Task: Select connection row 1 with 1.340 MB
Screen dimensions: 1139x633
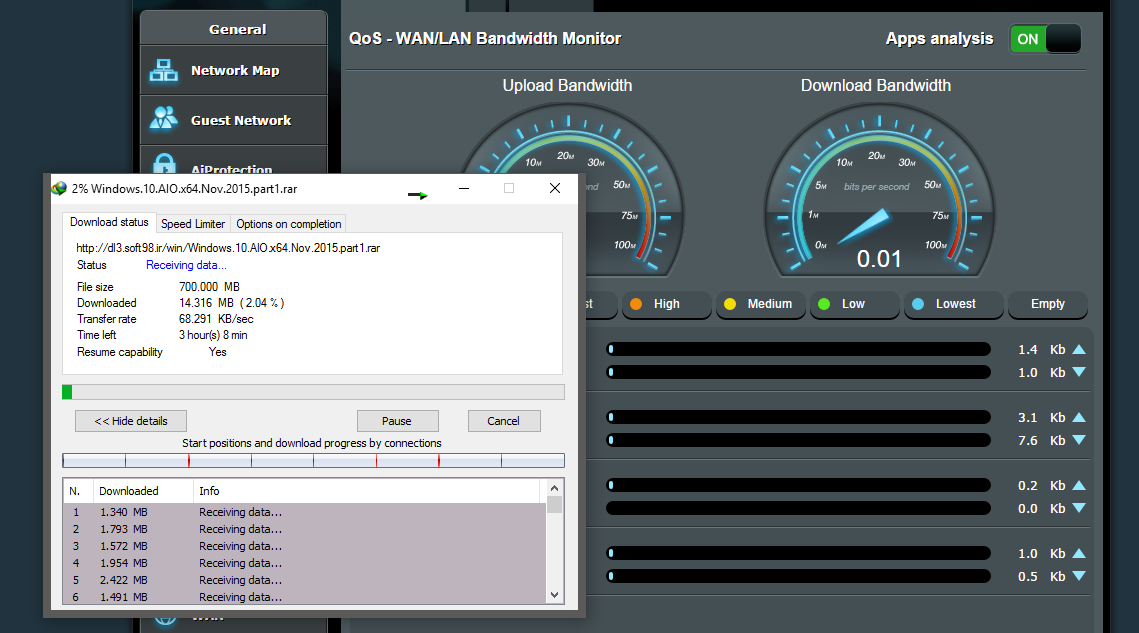Action: coord(304,512)
